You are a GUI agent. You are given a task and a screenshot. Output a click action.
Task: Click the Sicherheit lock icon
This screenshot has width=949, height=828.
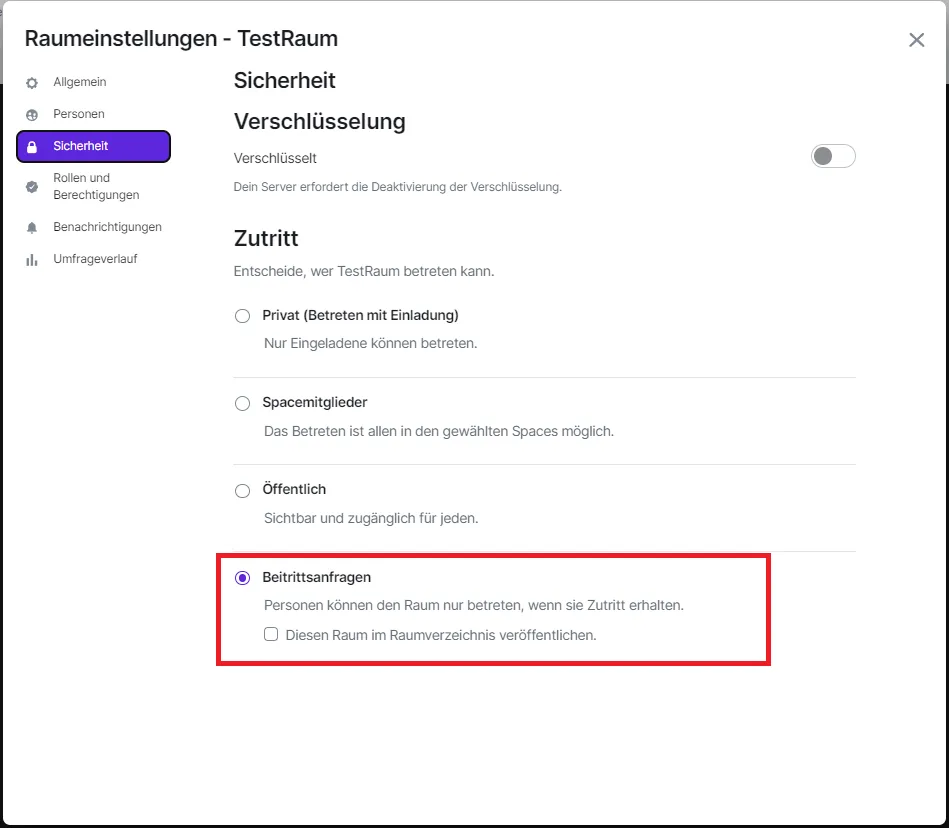coord(32,147)
